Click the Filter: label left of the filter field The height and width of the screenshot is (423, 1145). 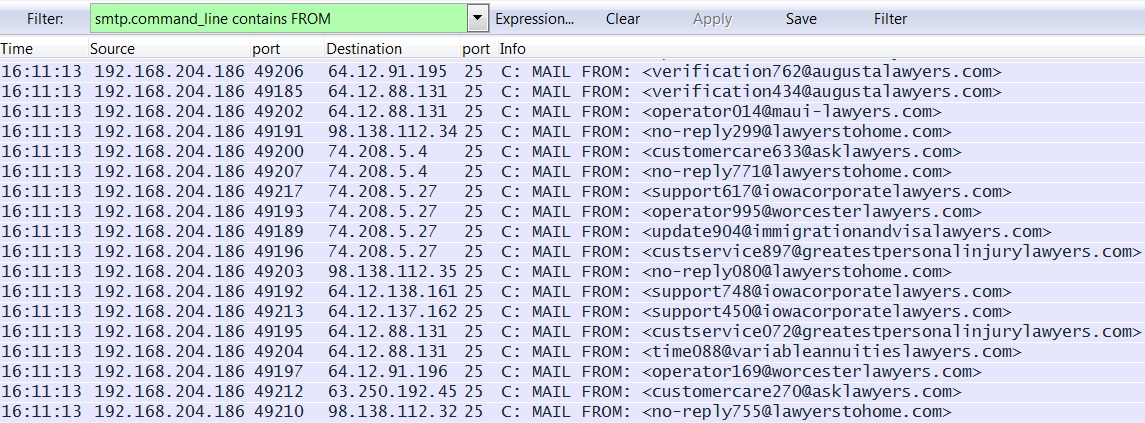pos(45,19)
